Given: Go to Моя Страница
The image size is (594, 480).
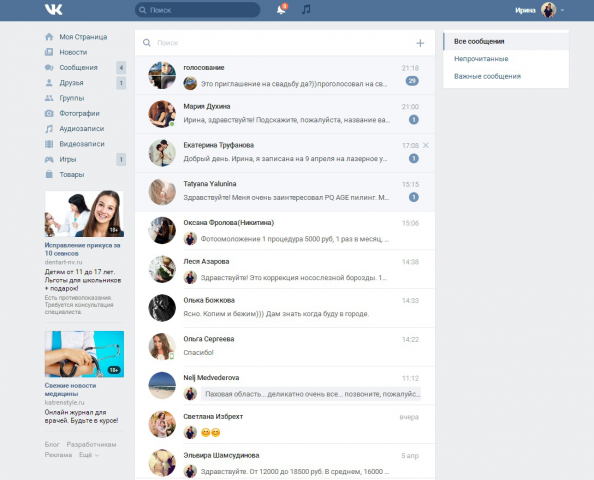Looking at the screenshot, I should tap(83, 37).
